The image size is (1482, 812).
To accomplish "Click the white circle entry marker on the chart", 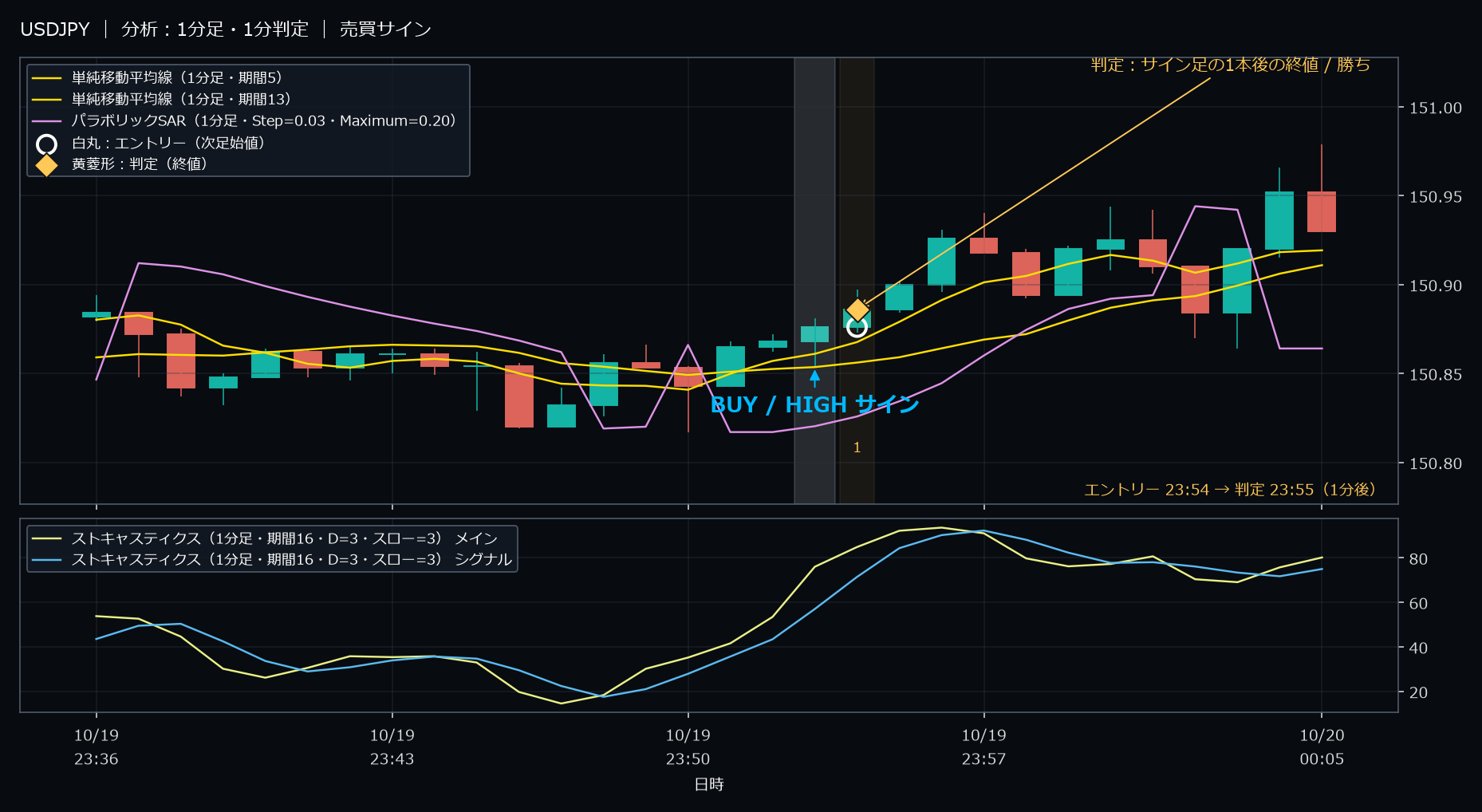I will tap(857, 326).
